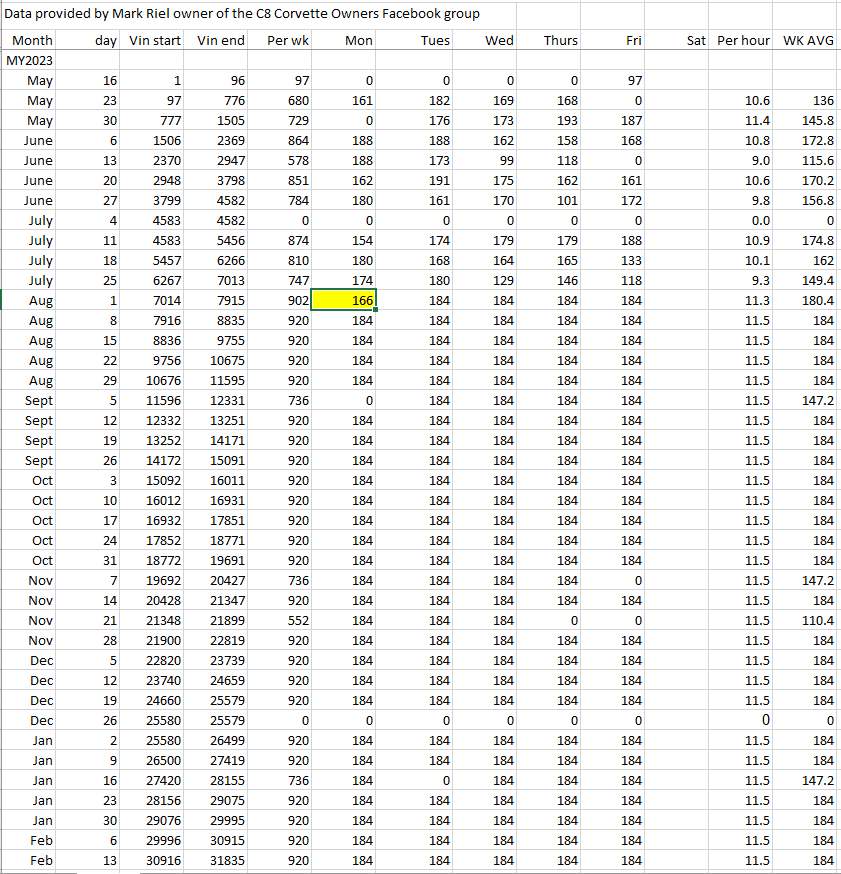Click the Month column header cell
This screenshot has width=841, height=874.
coord(32,40)
